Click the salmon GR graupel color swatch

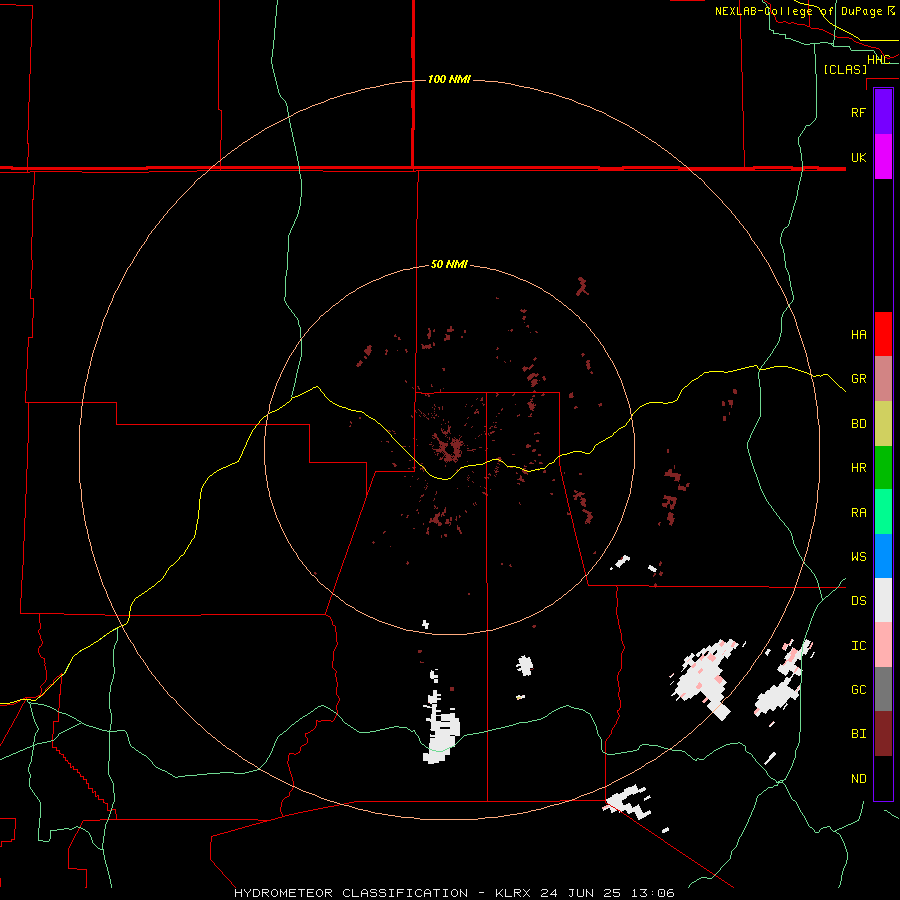883,379
